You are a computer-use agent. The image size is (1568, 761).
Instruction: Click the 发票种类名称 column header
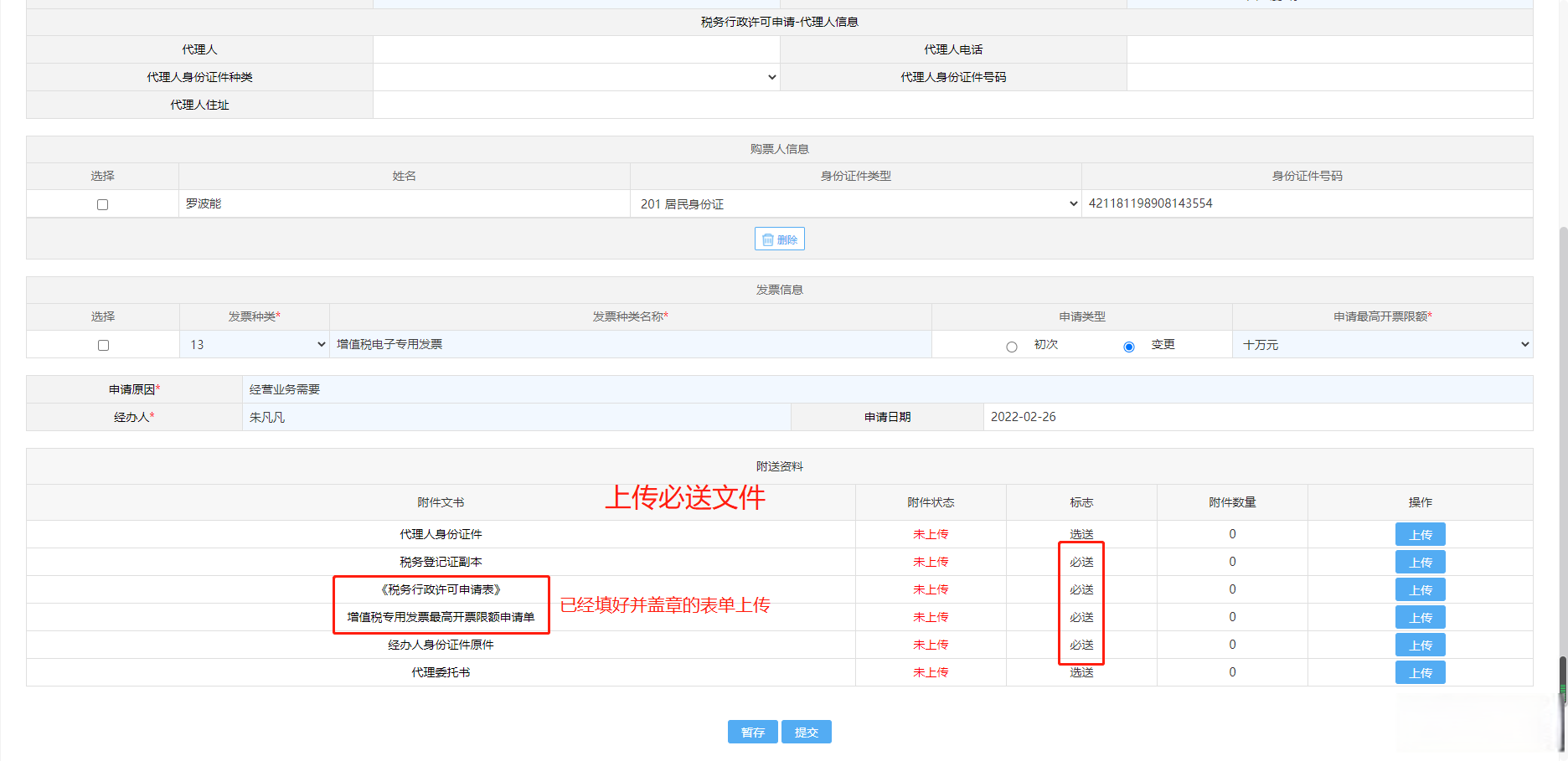click(630, 316)
